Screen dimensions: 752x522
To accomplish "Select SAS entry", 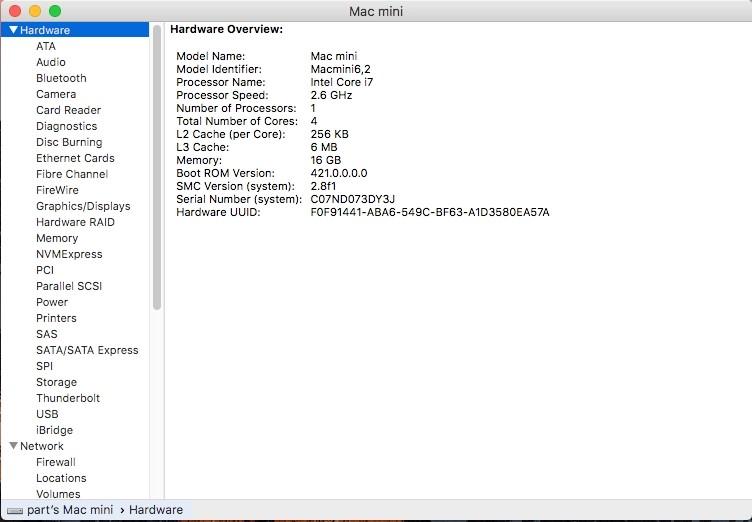I will tap(47, 334).
